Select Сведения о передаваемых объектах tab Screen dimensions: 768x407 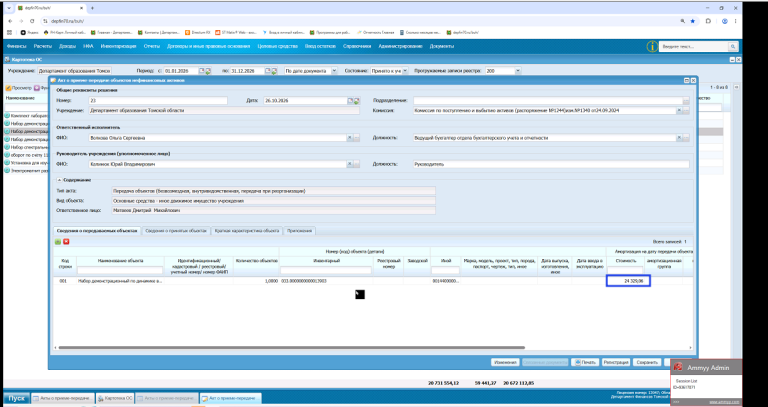(97, 231)
